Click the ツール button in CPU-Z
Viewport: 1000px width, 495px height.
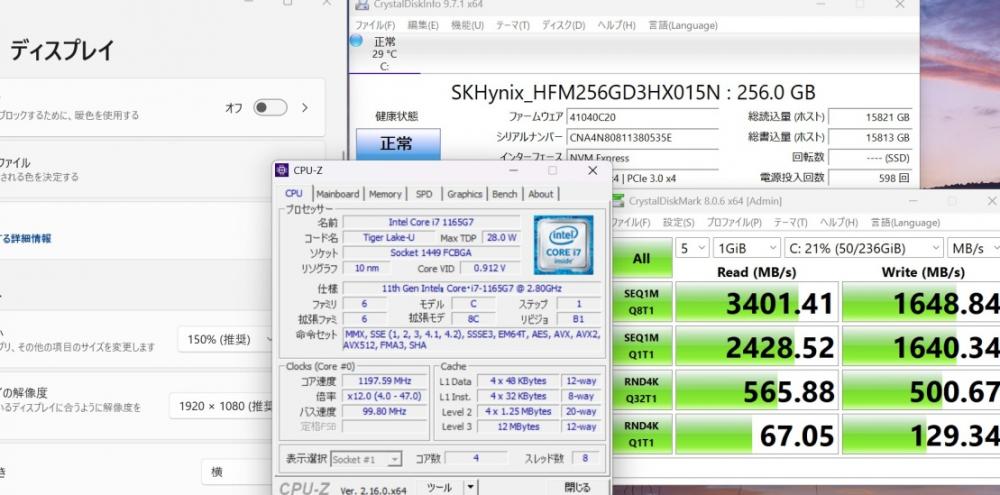pyautogui.click(x=440, y=487)
